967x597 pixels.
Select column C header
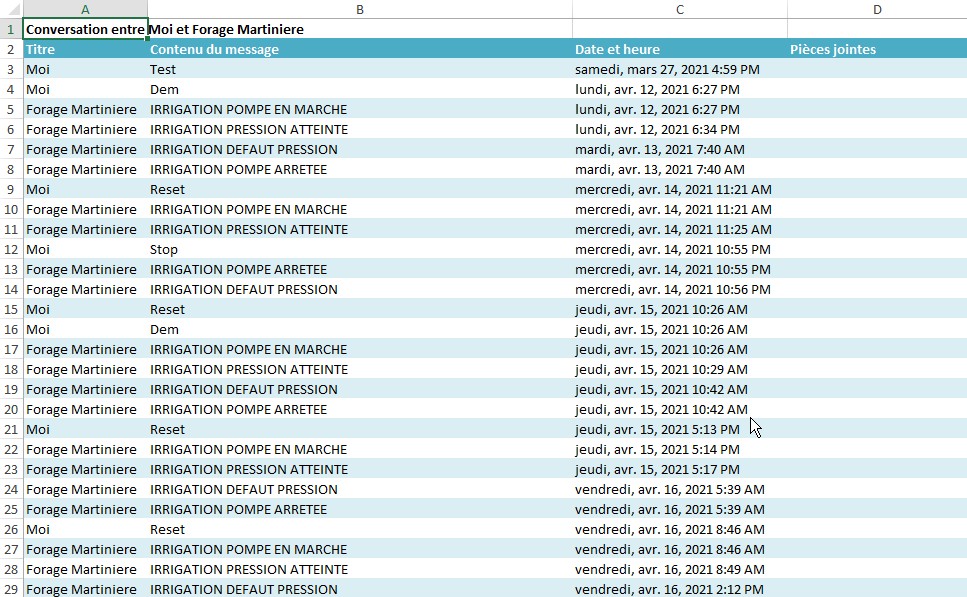point(680,9)
